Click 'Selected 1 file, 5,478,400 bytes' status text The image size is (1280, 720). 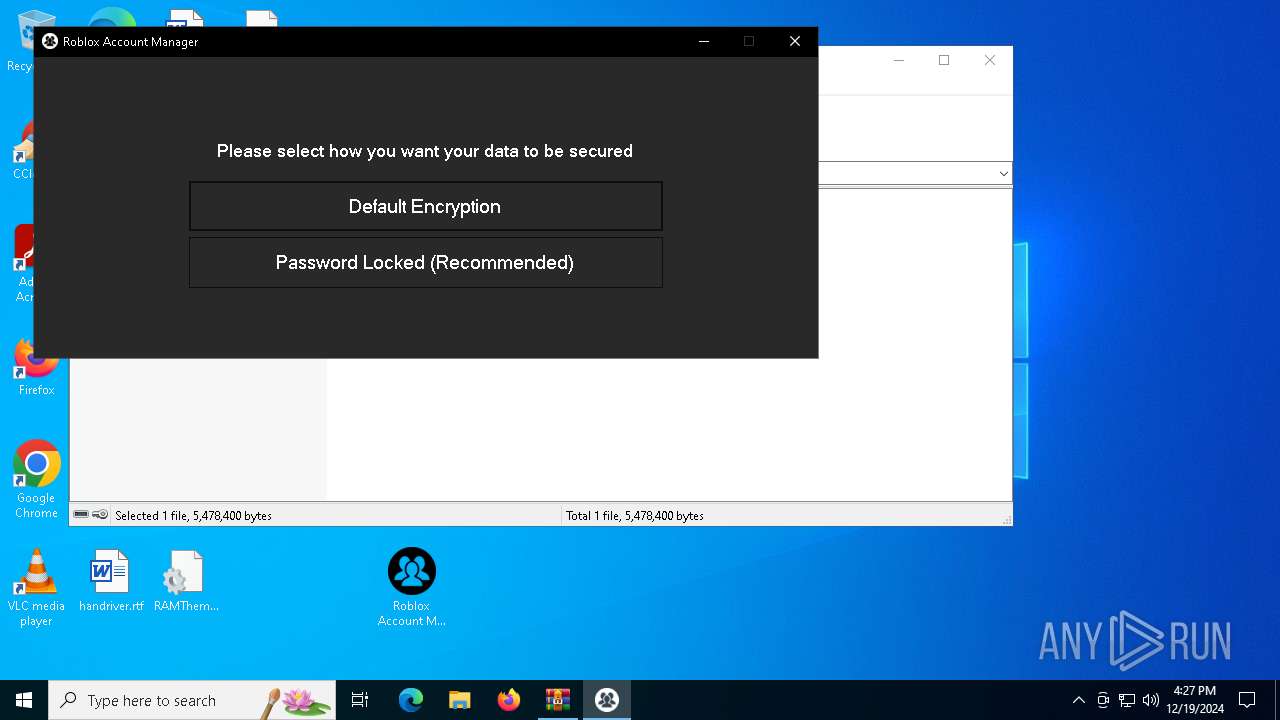tap(193, 516)
